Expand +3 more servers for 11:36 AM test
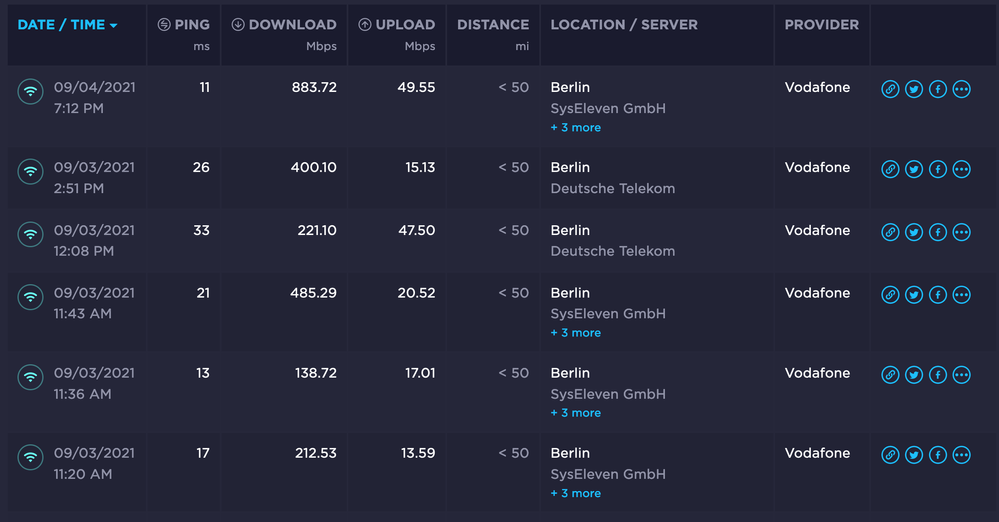Screen dimensions: 999x522 pos(576,413)
